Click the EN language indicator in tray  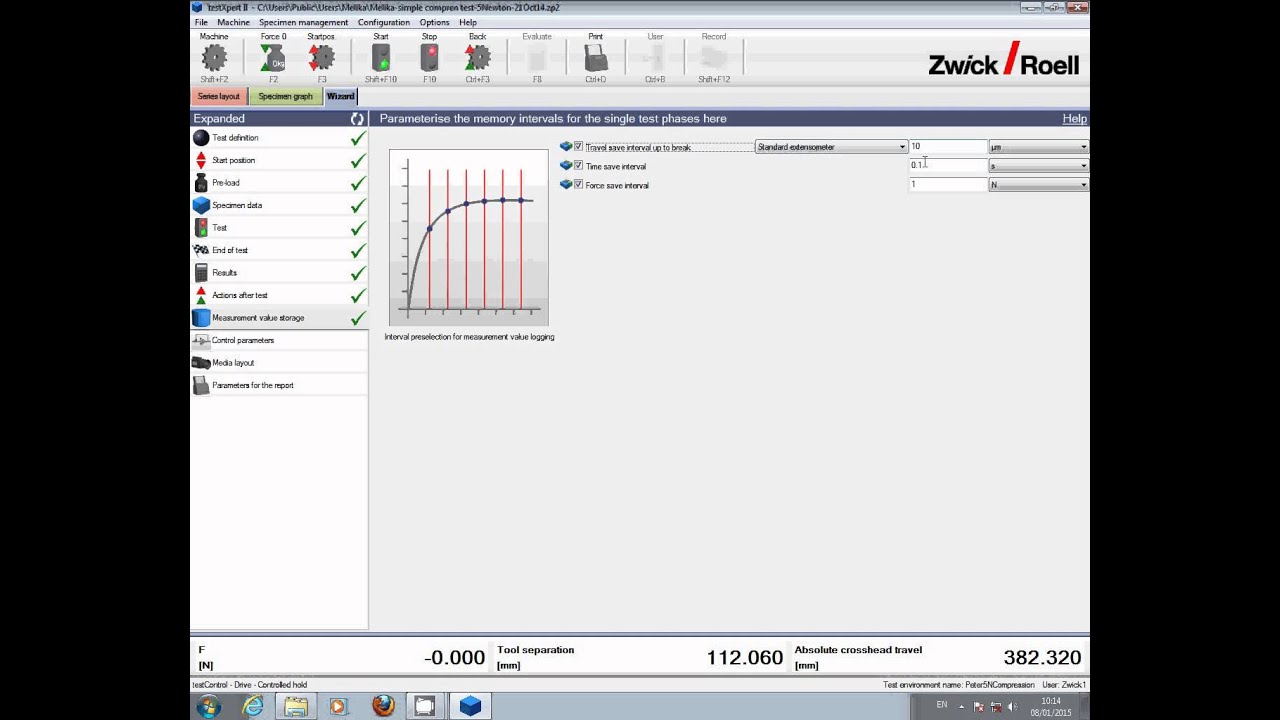click(941, 706)
